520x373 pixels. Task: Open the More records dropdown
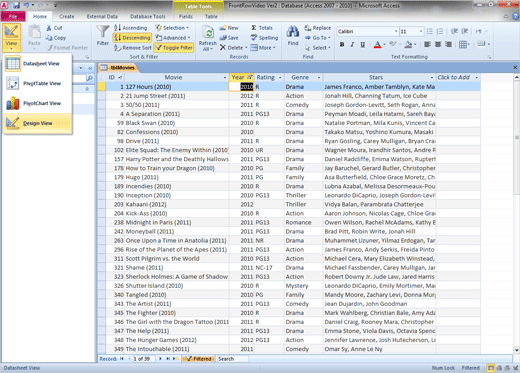(263, 48)
